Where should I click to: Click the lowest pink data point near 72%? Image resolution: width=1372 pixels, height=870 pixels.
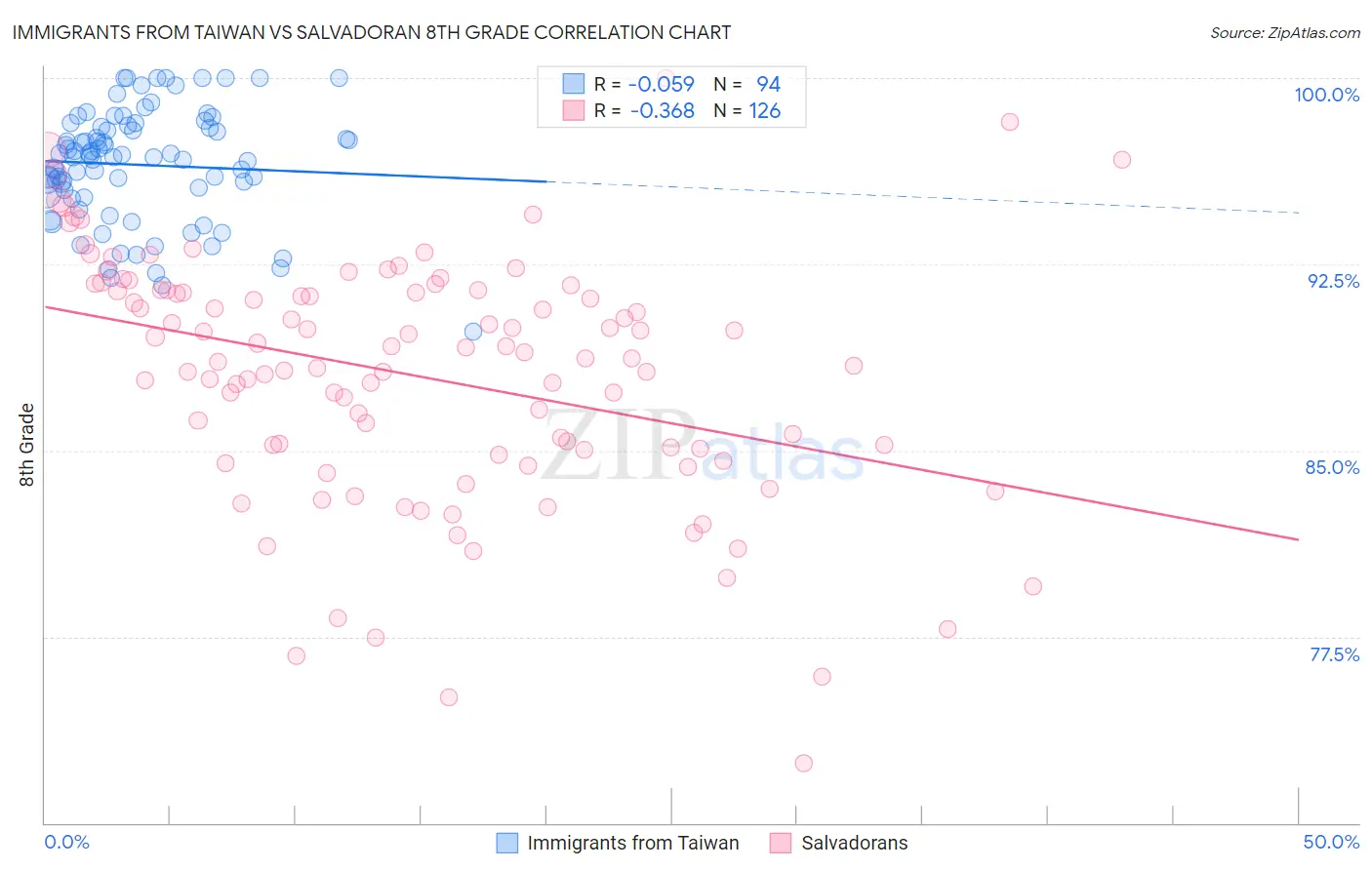(804, 763)
